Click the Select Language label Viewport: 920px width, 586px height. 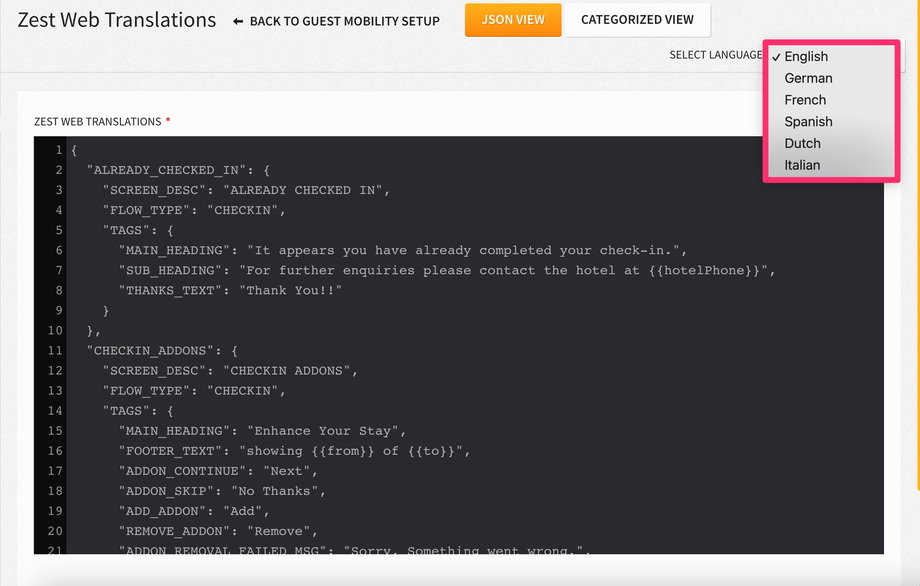pos(716,55)
